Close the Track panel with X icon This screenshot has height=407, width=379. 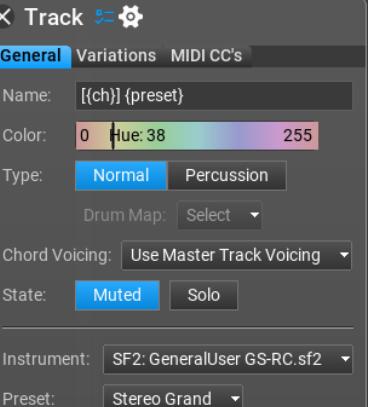[x=5, y=17]
